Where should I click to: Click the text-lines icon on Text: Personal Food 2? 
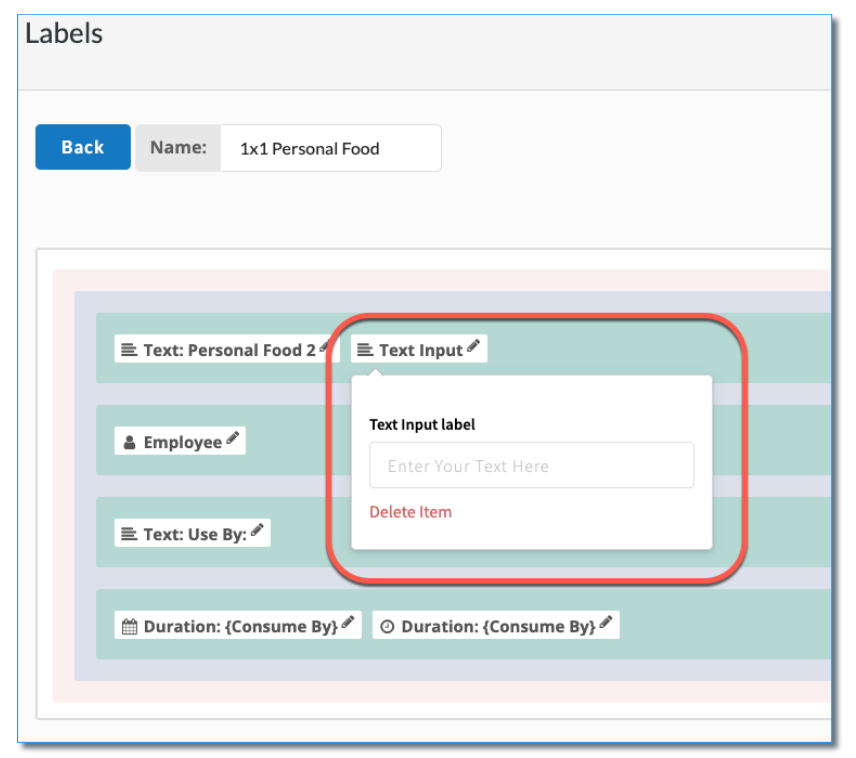[129, 350]
